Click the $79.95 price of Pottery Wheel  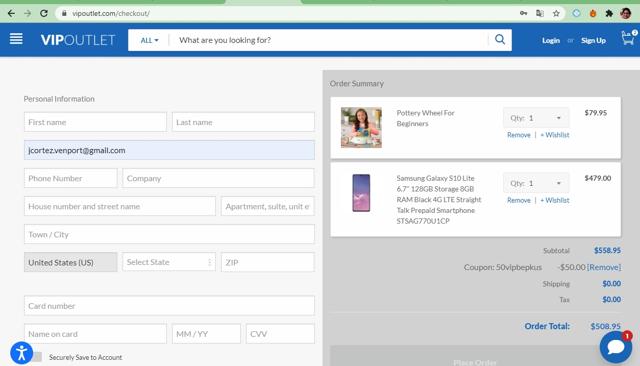pyautogui.click(x=596, y=113)
